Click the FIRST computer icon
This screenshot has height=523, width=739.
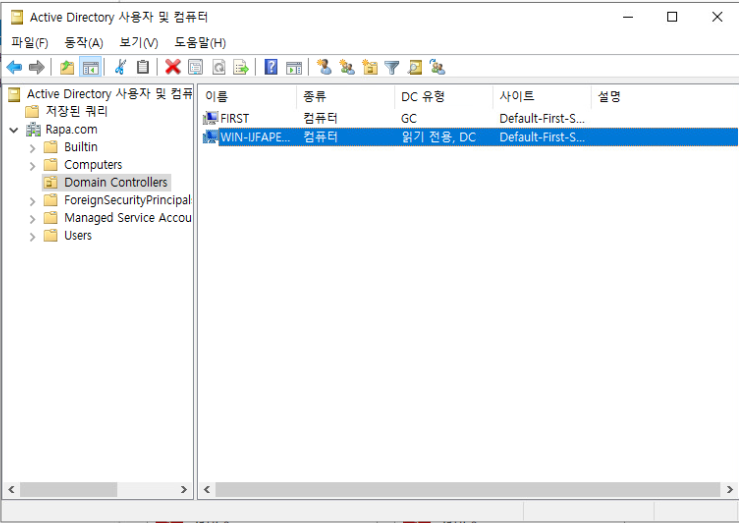pyautogui.click(x=210, y=118)
